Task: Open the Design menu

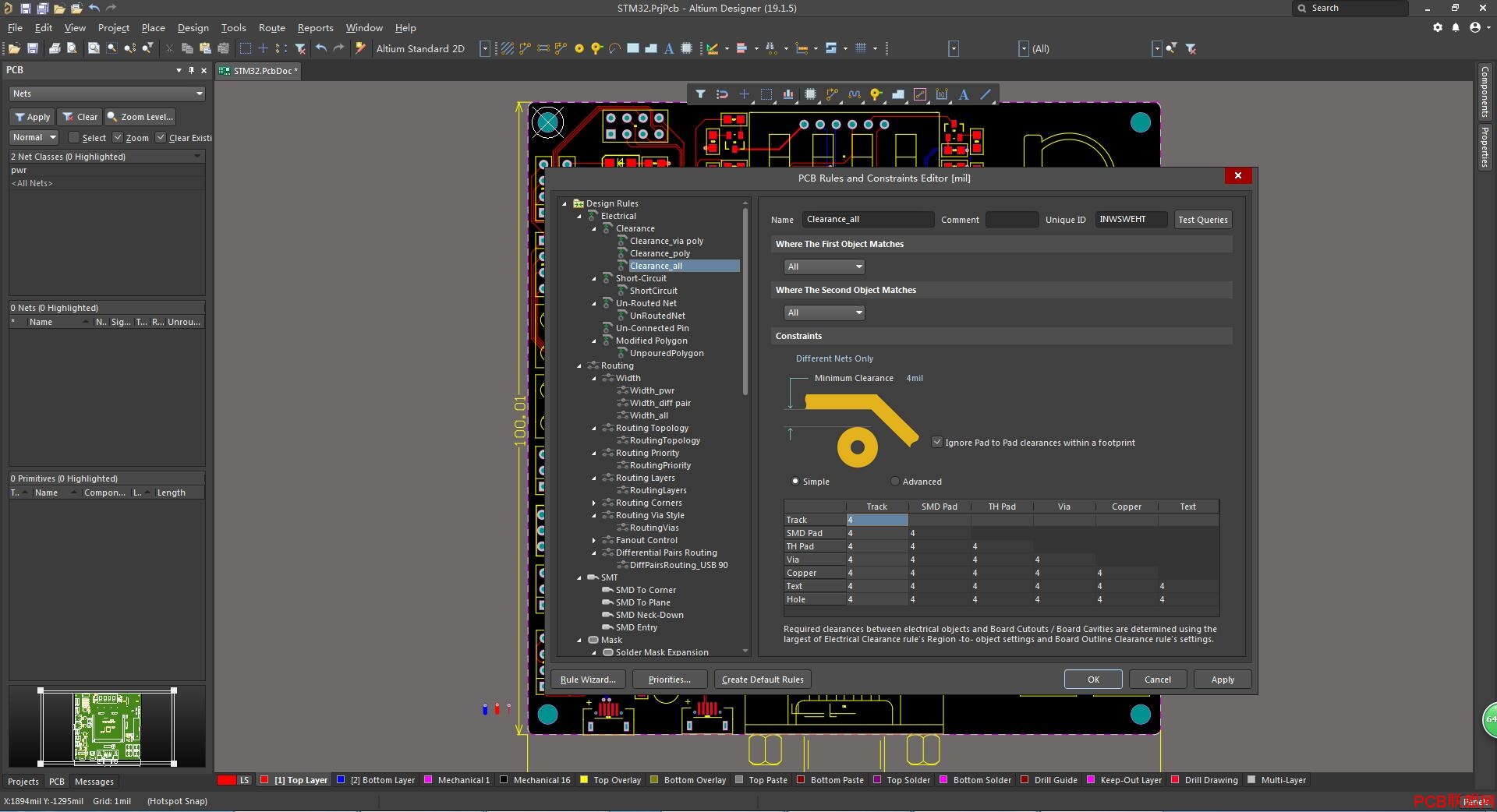Action: 193,27
